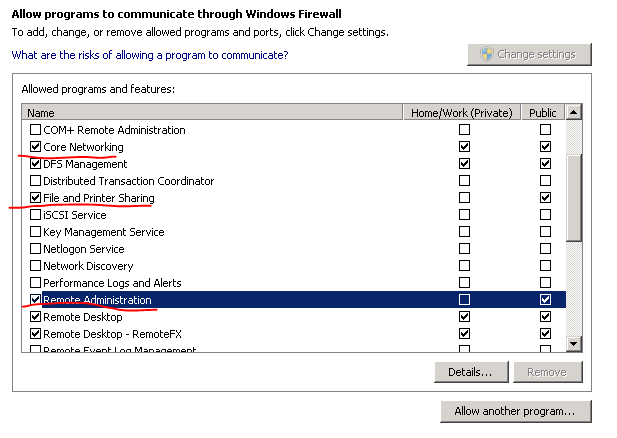The height and width of the screenshot is (438, 617).
Task: Click the list scrollbar up arrow
Action: [x=574, y=113]
